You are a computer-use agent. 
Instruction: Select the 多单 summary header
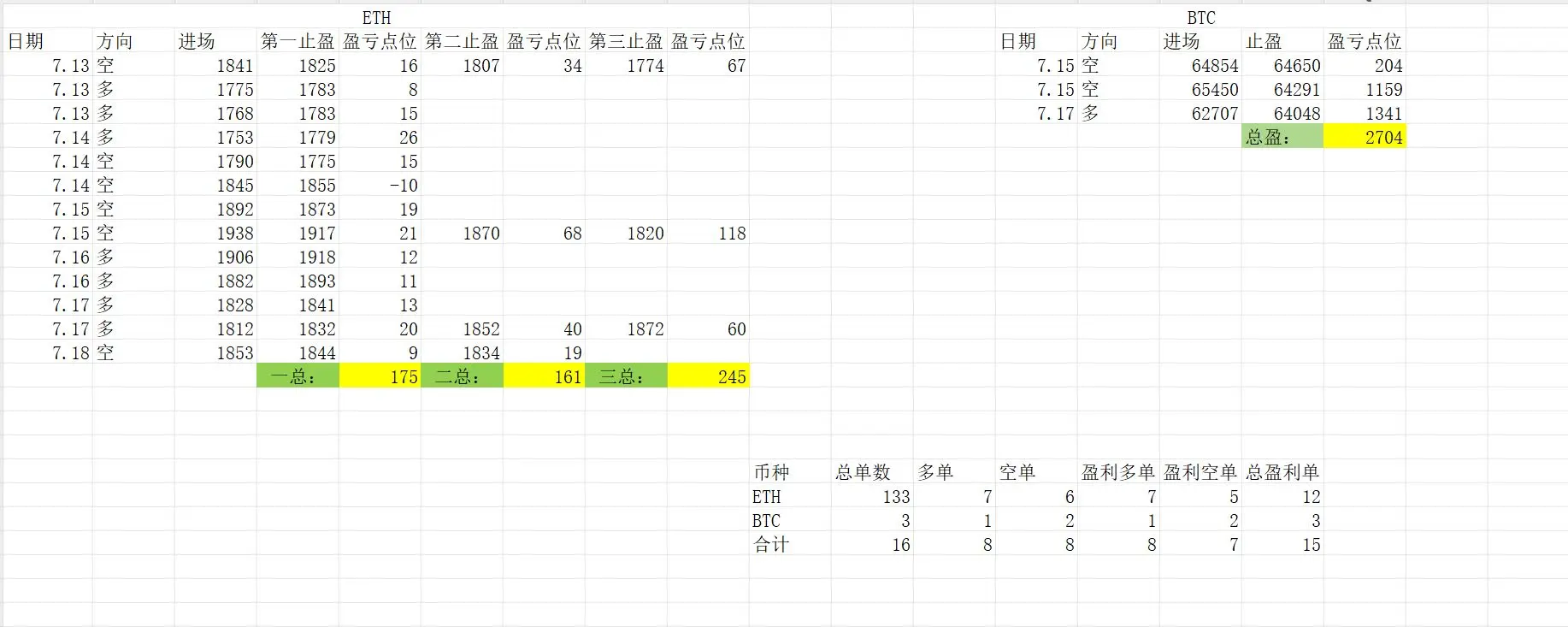(x=954, y=472)
